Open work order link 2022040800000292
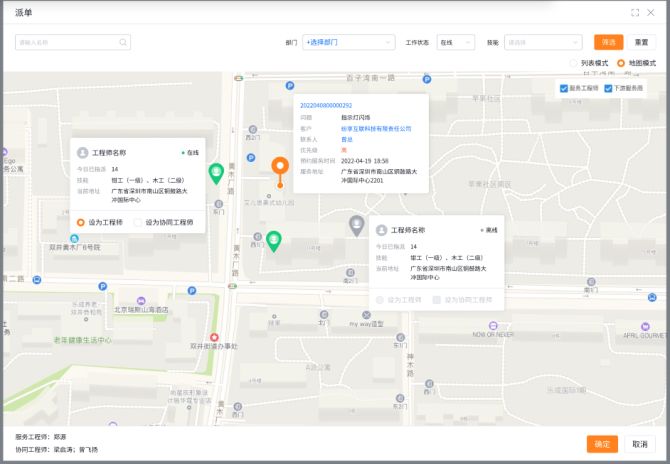Image resolution: width=670 pixels, height=464 pixels. tap(326, 105)
